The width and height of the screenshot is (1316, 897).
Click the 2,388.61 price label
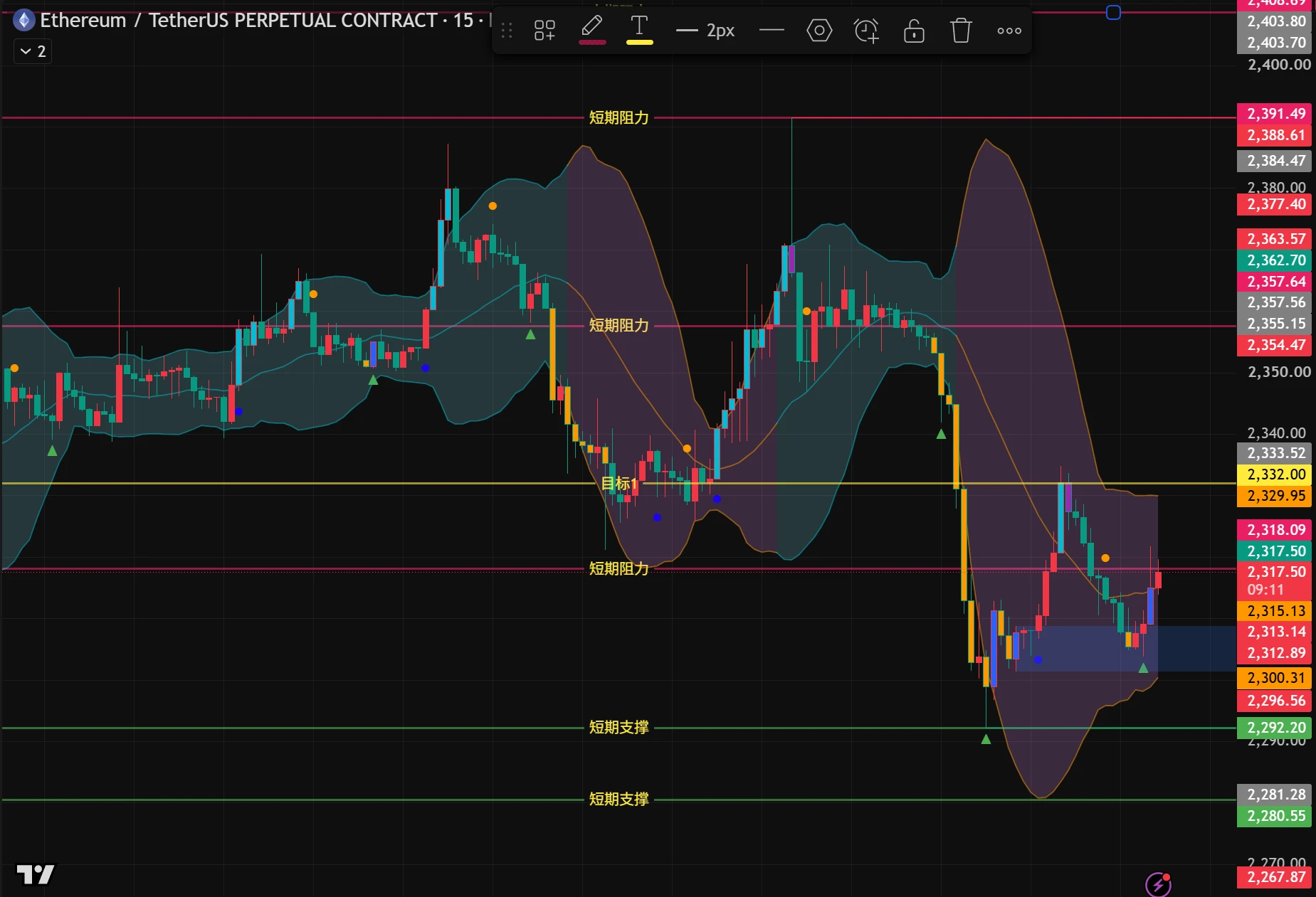[1275, 135]
